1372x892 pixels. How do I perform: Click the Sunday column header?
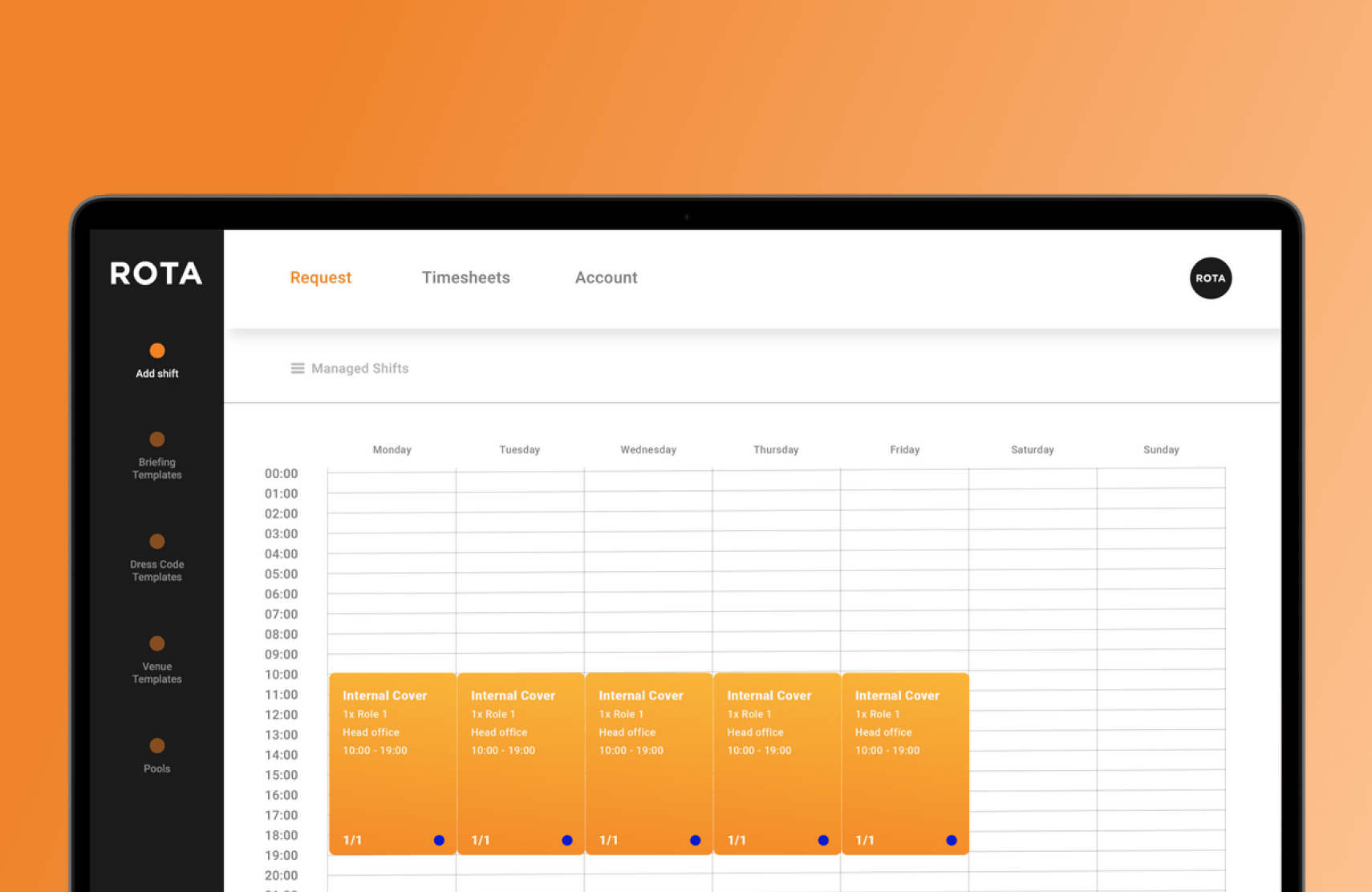(x=1161, y=450)
